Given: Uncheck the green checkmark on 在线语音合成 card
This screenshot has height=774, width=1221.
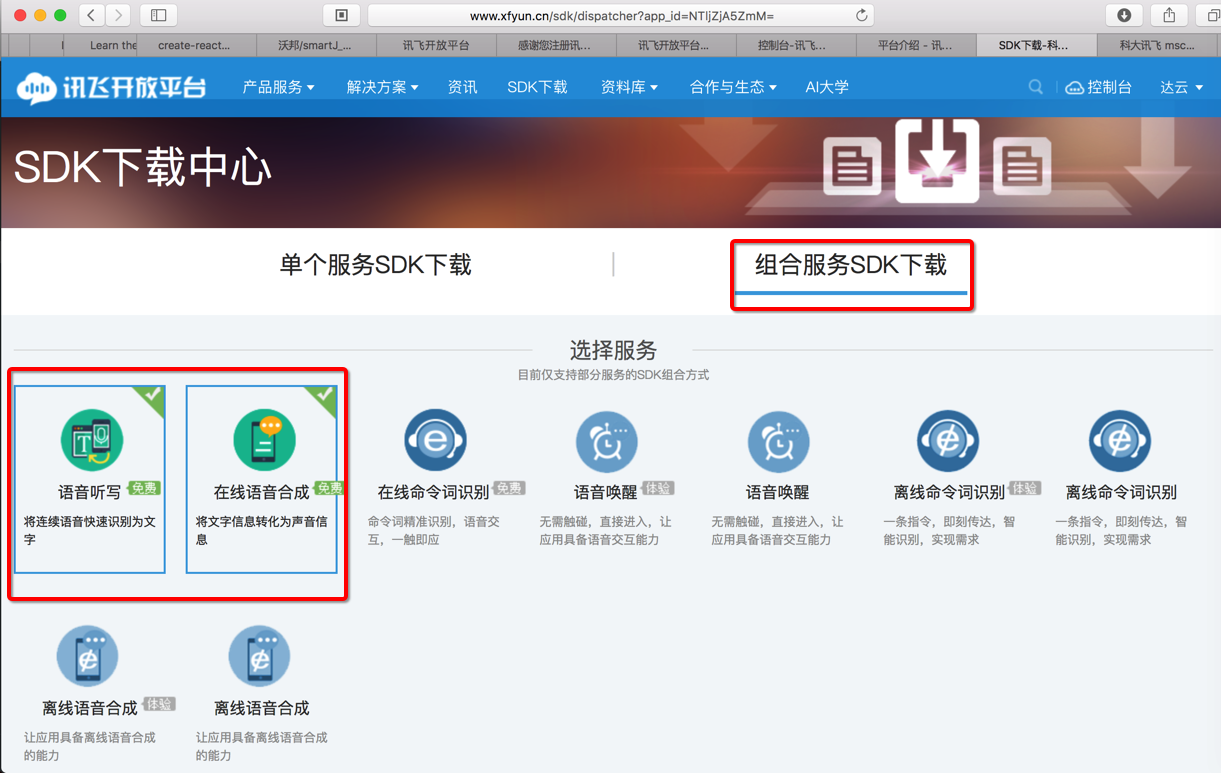Looking at the screenshot, I should coord(324,397).
